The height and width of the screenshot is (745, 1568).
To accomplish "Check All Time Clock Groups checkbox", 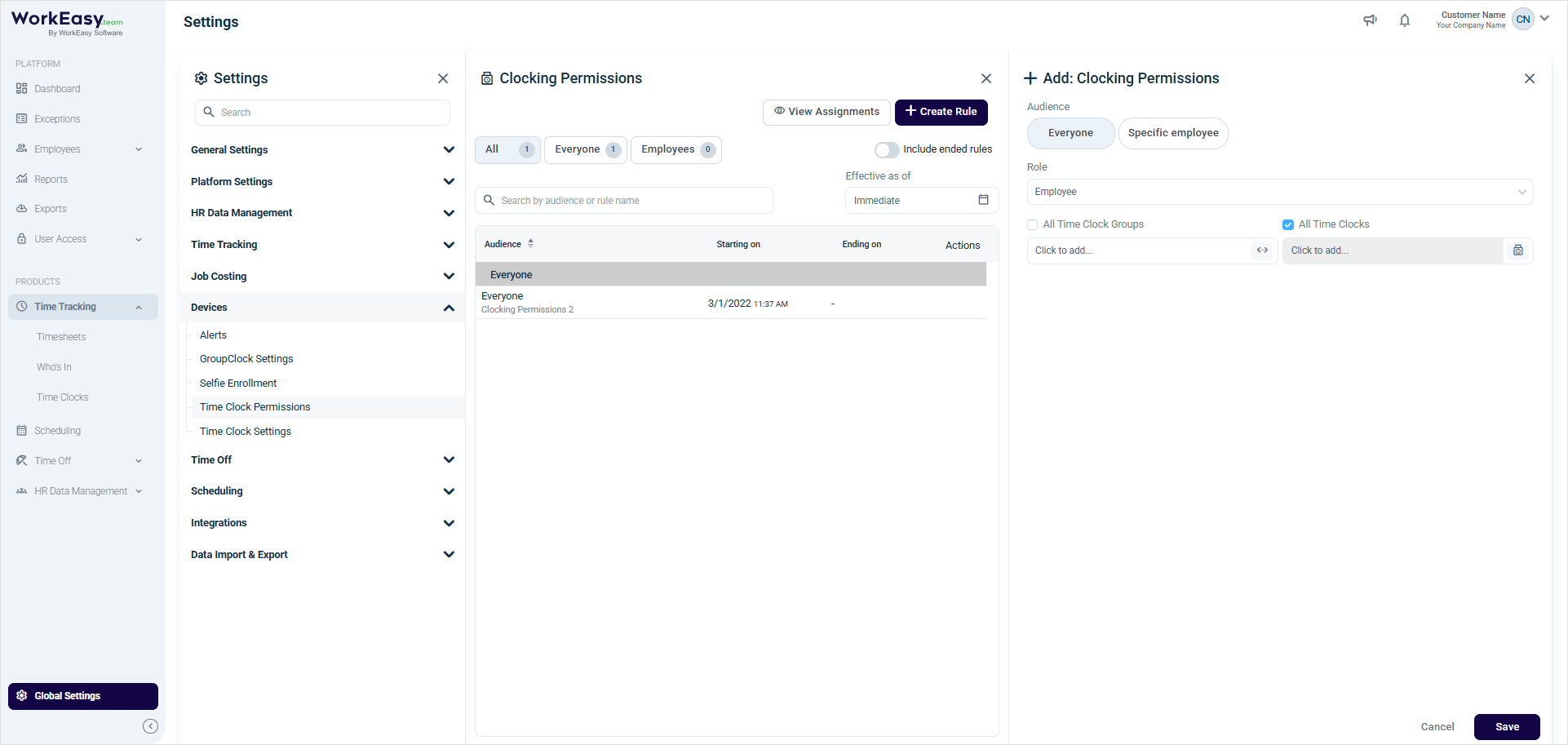I will coord(1033,224).
